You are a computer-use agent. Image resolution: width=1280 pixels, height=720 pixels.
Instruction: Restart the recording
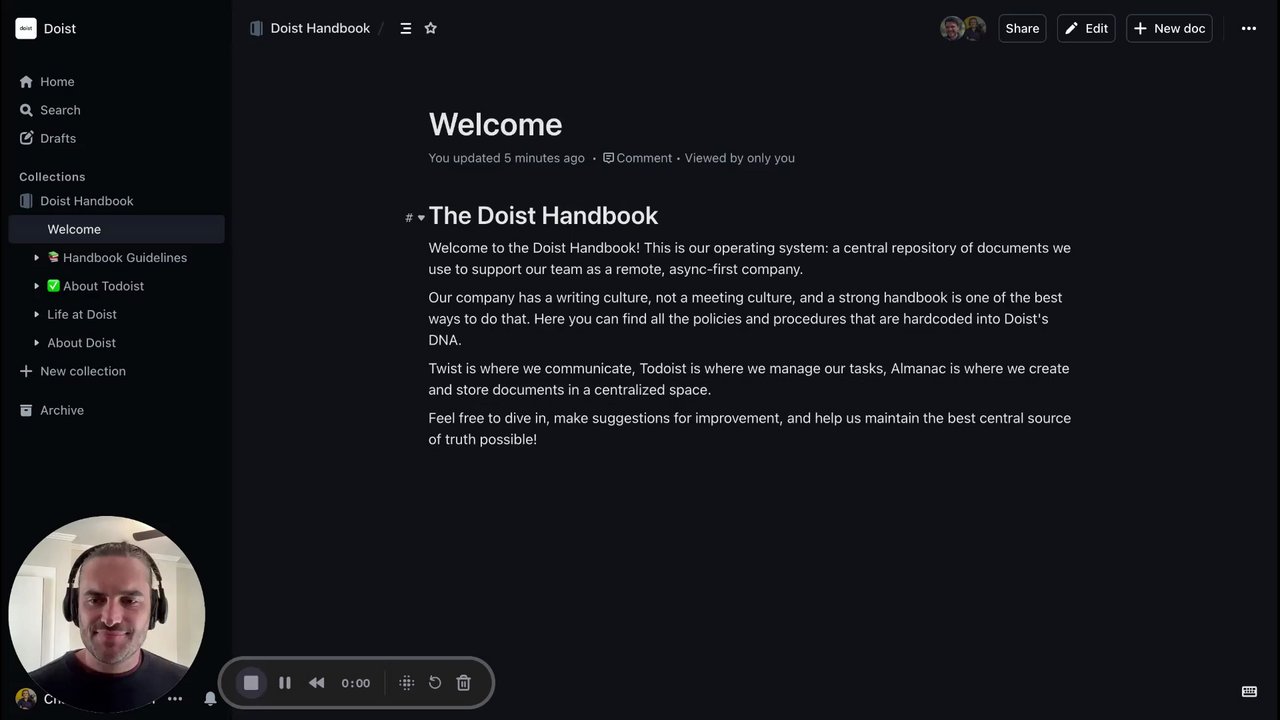(x=435, y=683)
